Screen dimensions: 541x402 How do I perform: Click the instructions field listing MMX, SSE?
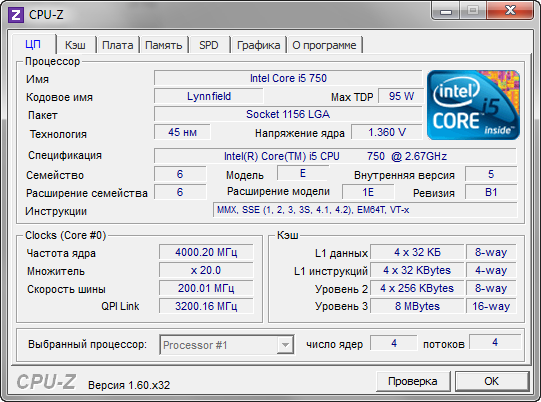[x=365, y=210]
